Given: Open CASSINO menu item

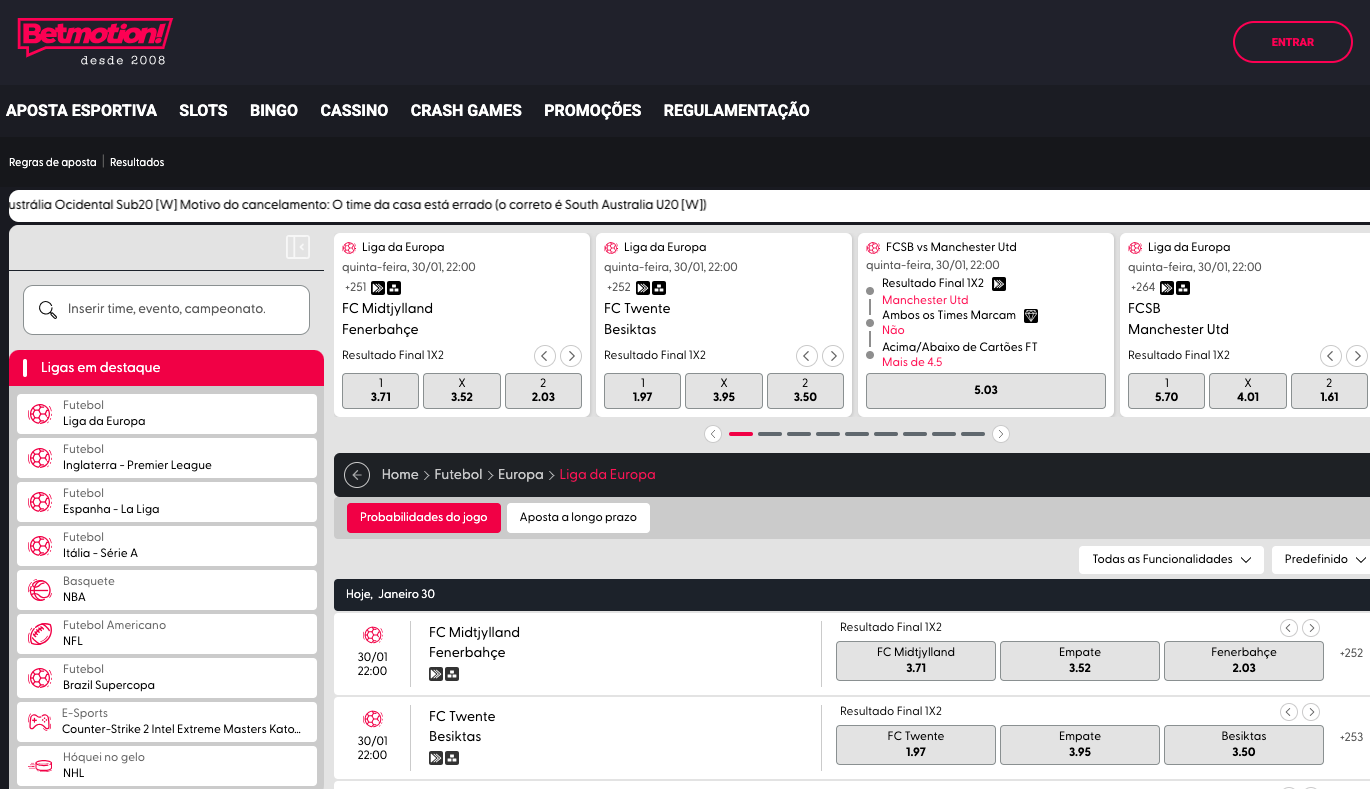Looking at the screenshot, I should point(354,111).
